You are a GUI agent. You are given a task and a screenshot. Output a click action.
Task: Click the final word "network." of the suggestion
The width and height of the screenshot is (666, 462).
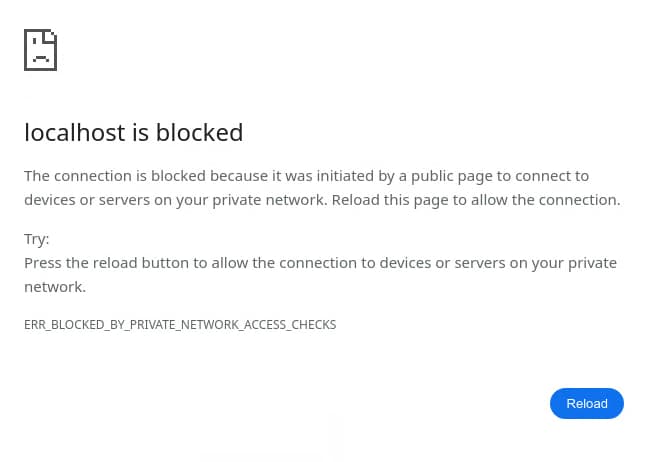tap(55, 287)
